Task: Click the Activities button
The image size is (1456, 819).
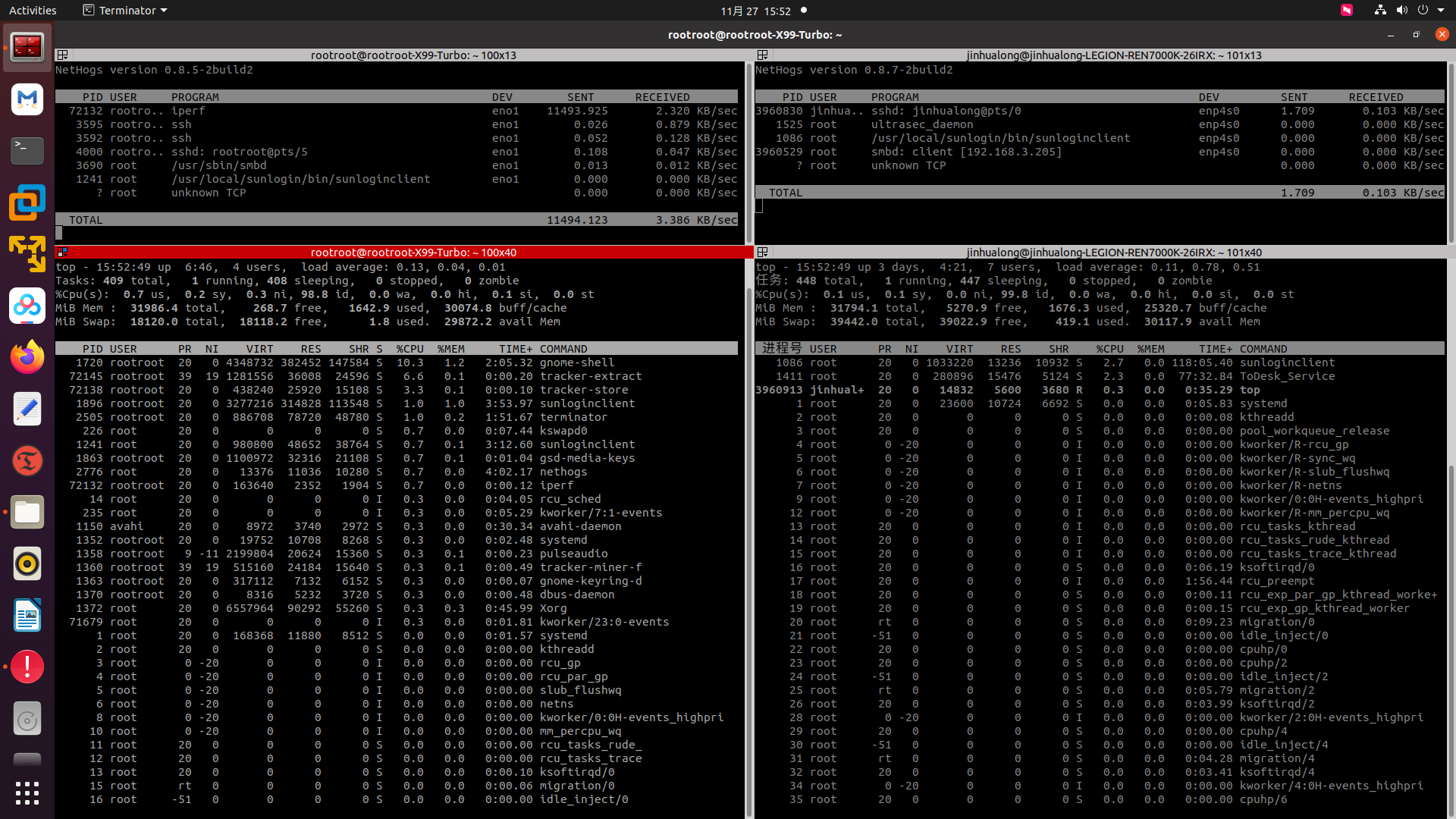Action: [x=33, y=11]
